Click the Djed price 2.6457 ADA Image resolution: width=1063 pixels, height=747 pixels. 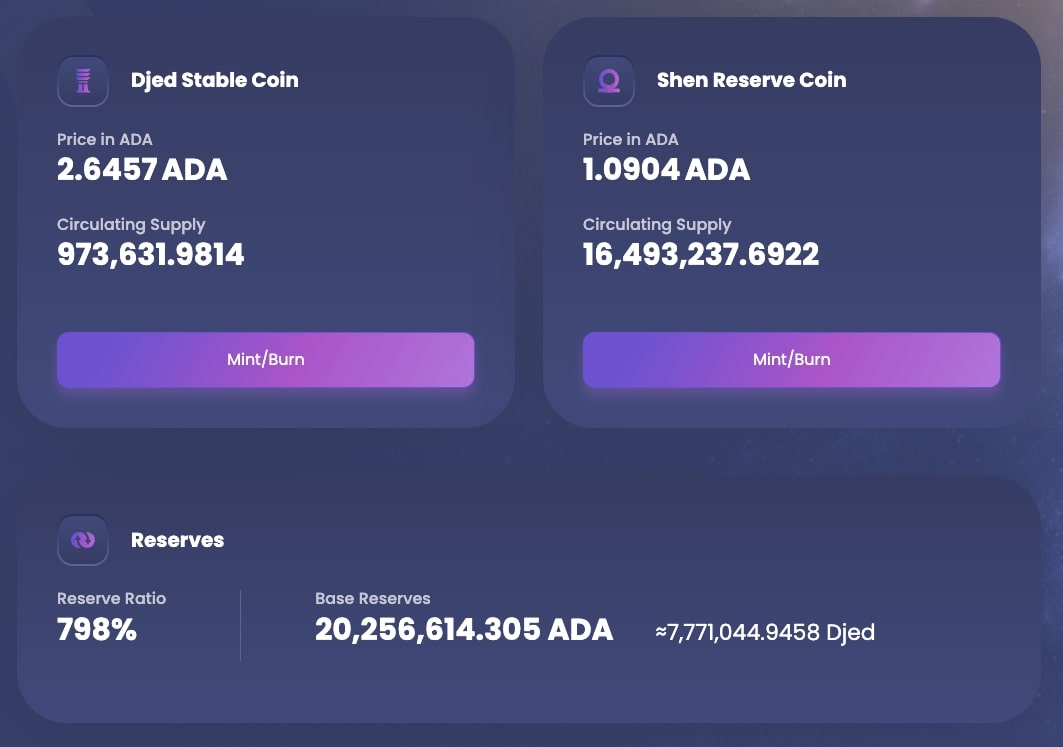tap(142, 170)
